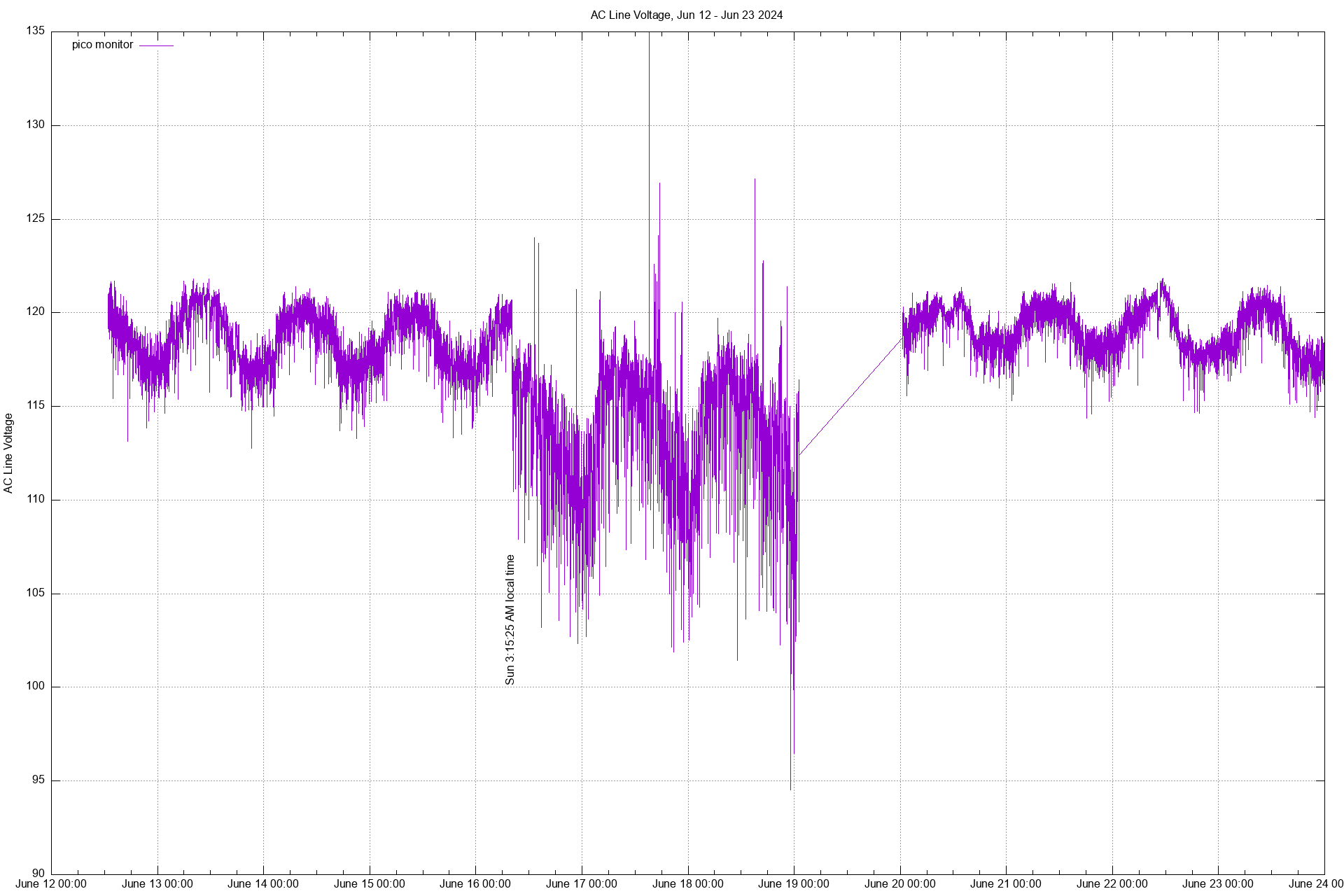Click x-axis label 'June 12 00:00'
Viewport: 1344px width, 896px height.
[x=51, y=884]
